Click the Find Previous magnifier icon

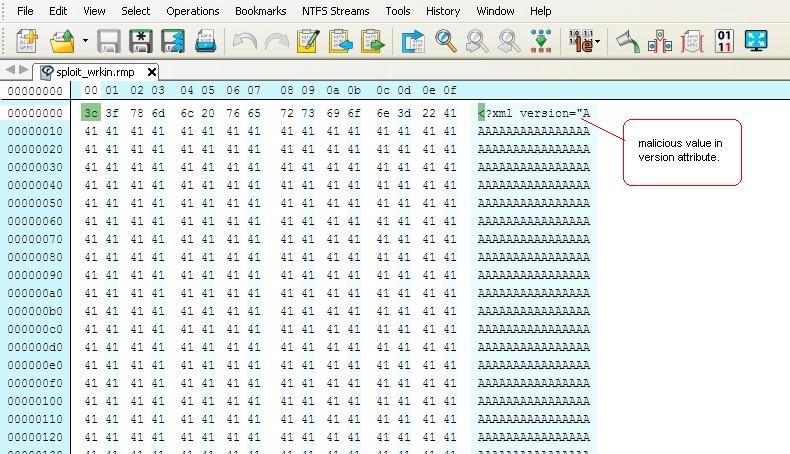pyautogui.click(x=477, y=41)
